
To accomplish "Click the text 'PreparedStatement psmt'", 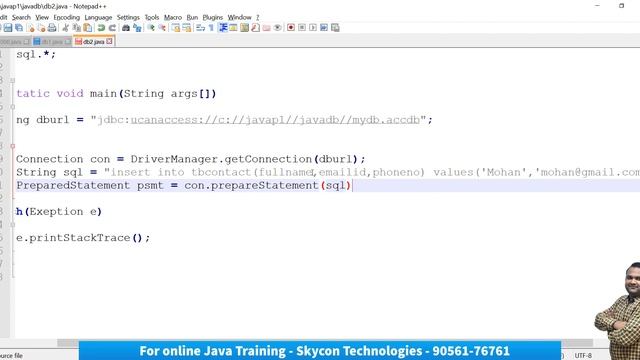I will click(x=90, y=185).
